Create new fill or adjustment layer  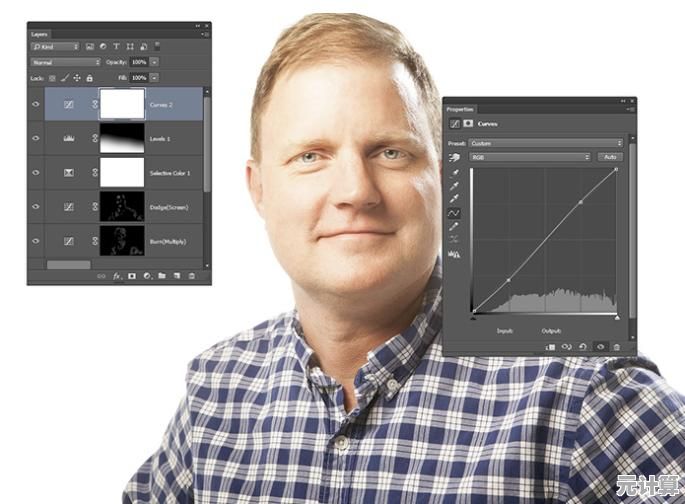pyautogui.click(x=147, y=276)
